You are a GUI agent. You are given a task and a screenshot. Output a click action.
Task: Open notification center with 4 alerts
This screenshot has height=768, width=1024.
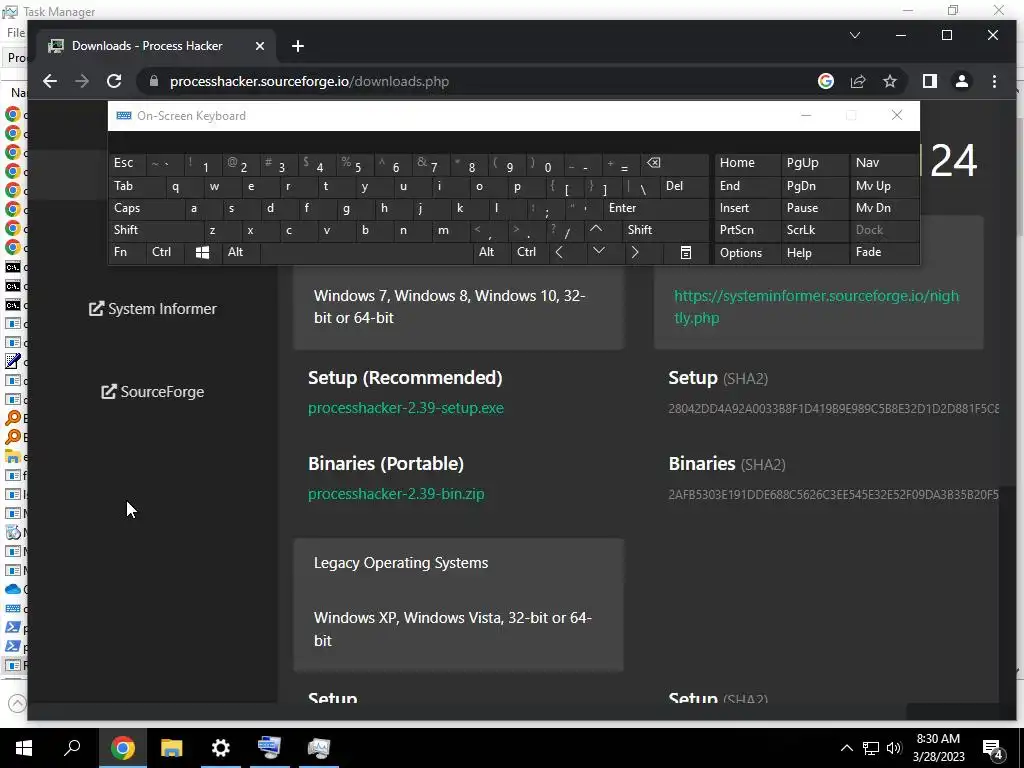pyautogui.click(x=993, y=749)
